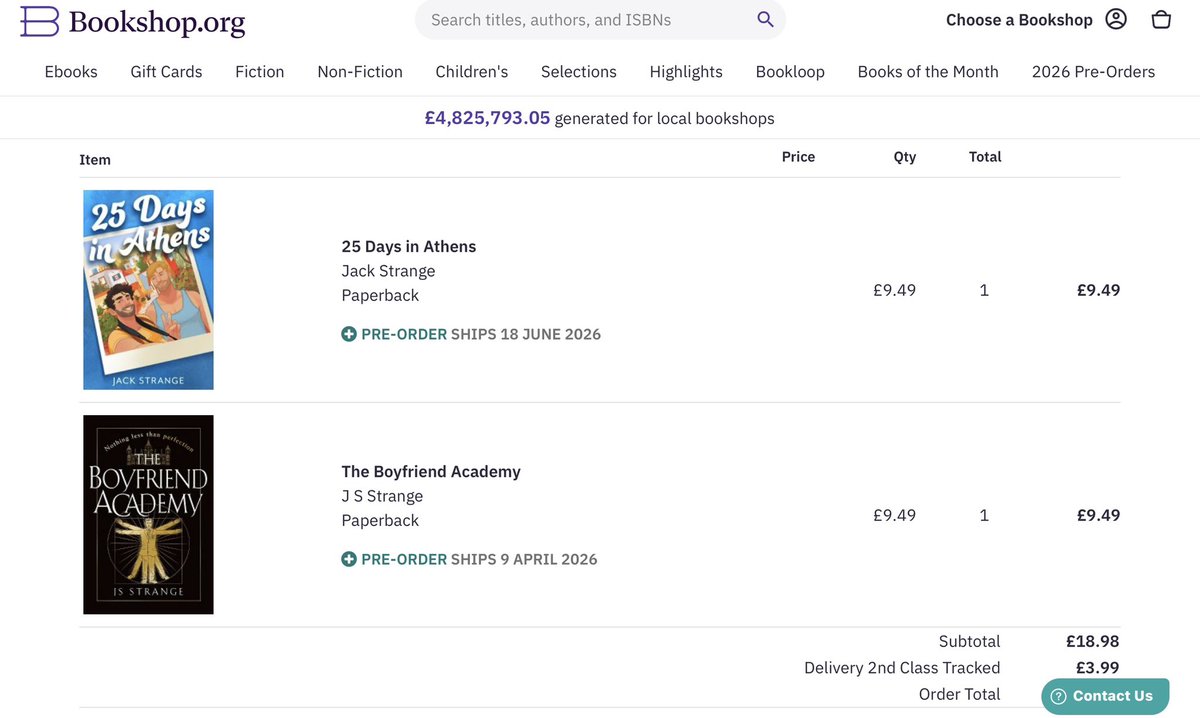
Task: Open the 2026 Pre-Orders page
Action: click(x=1093, y=71)
